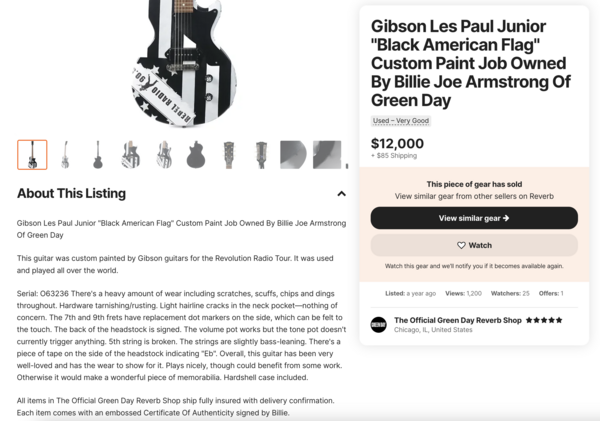This screenshot has width=600, height=421.
Task: Select the fifth angled body thumbnail
Action: coord(164,155)
